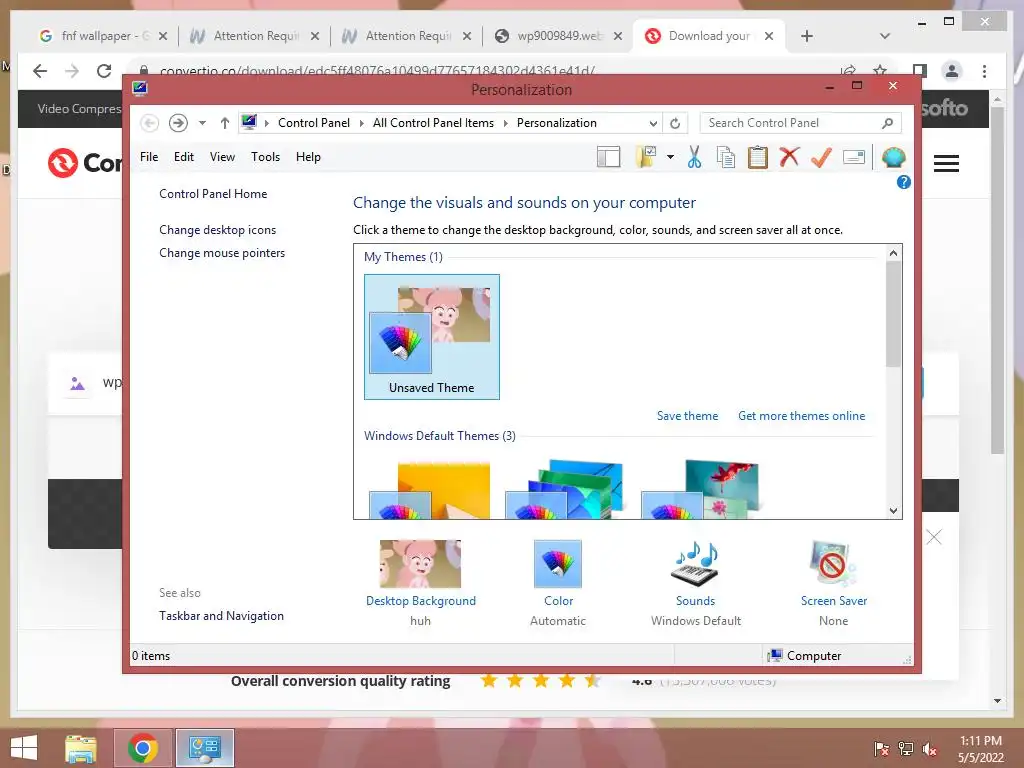Click the orange checkmark Properties icon
The width and height of the screenshot is (1024, 768).
[x=822, y=157]
